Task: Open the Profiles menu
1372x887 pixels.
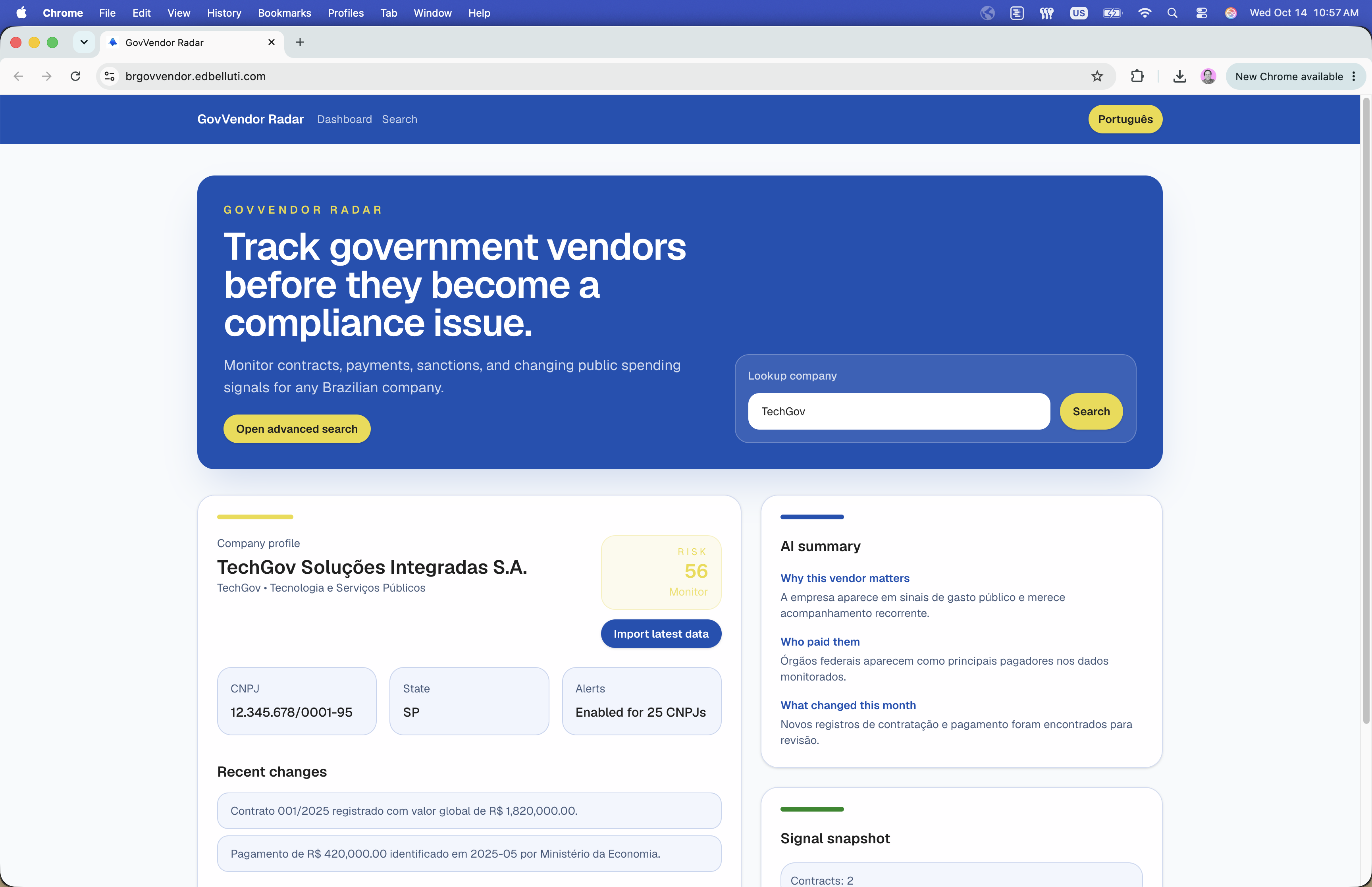Action: pyautogui.click(x=345, y=13)
